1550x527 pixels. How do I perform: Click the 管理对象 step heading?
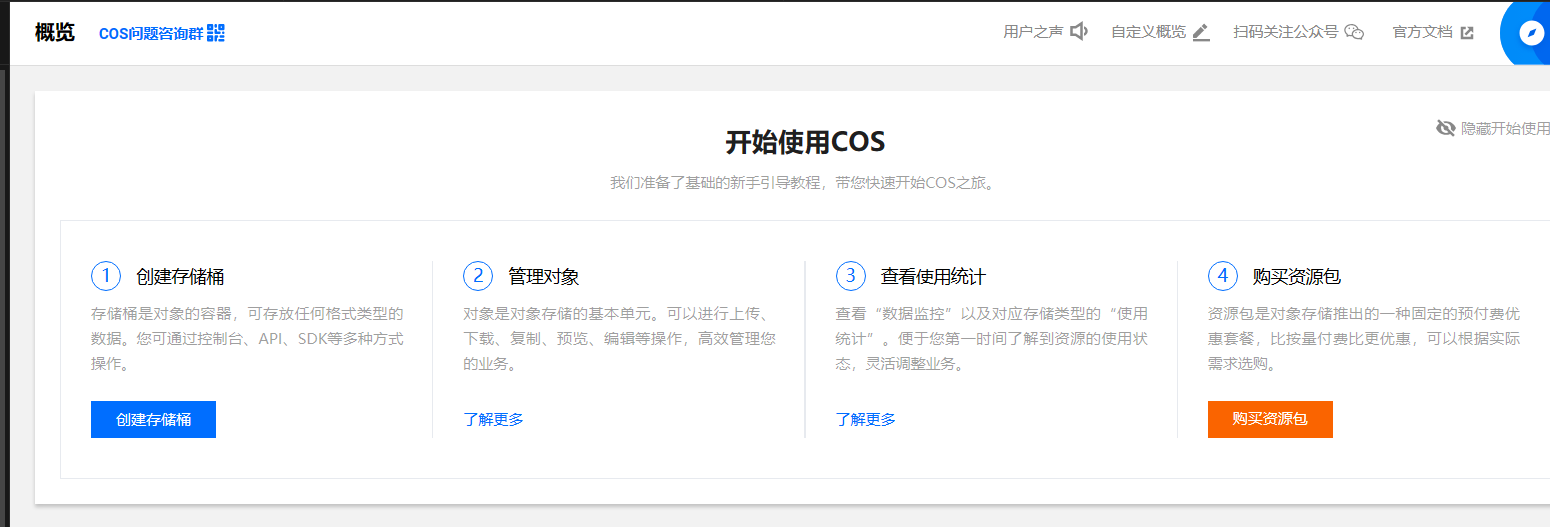(544, 277)
